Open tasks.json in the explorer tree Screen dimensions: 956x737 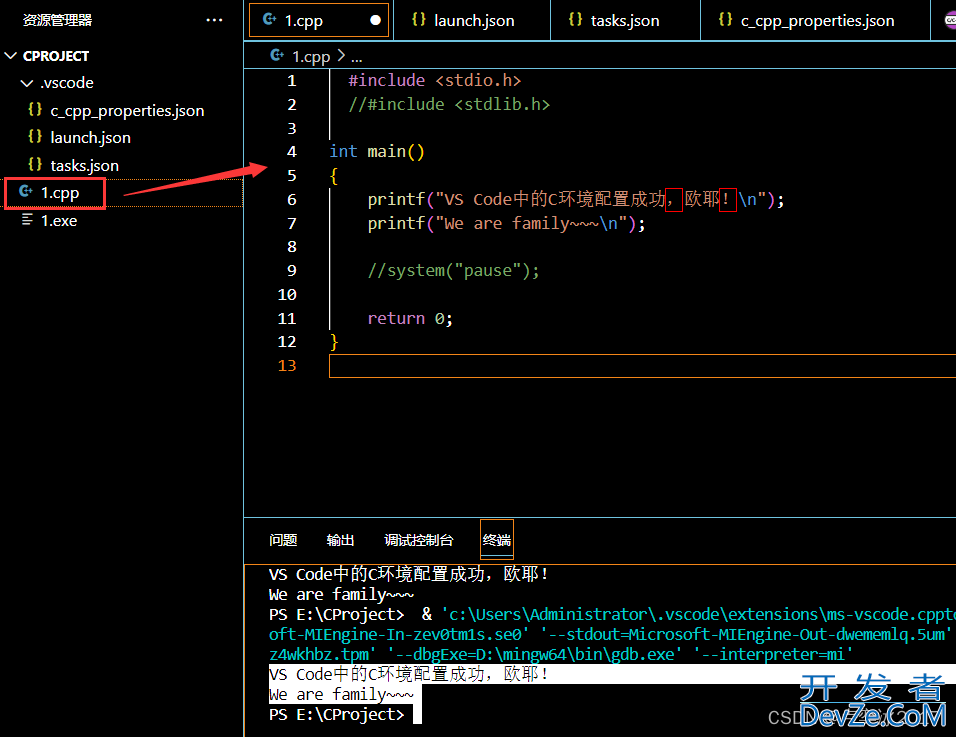[84, 165]
